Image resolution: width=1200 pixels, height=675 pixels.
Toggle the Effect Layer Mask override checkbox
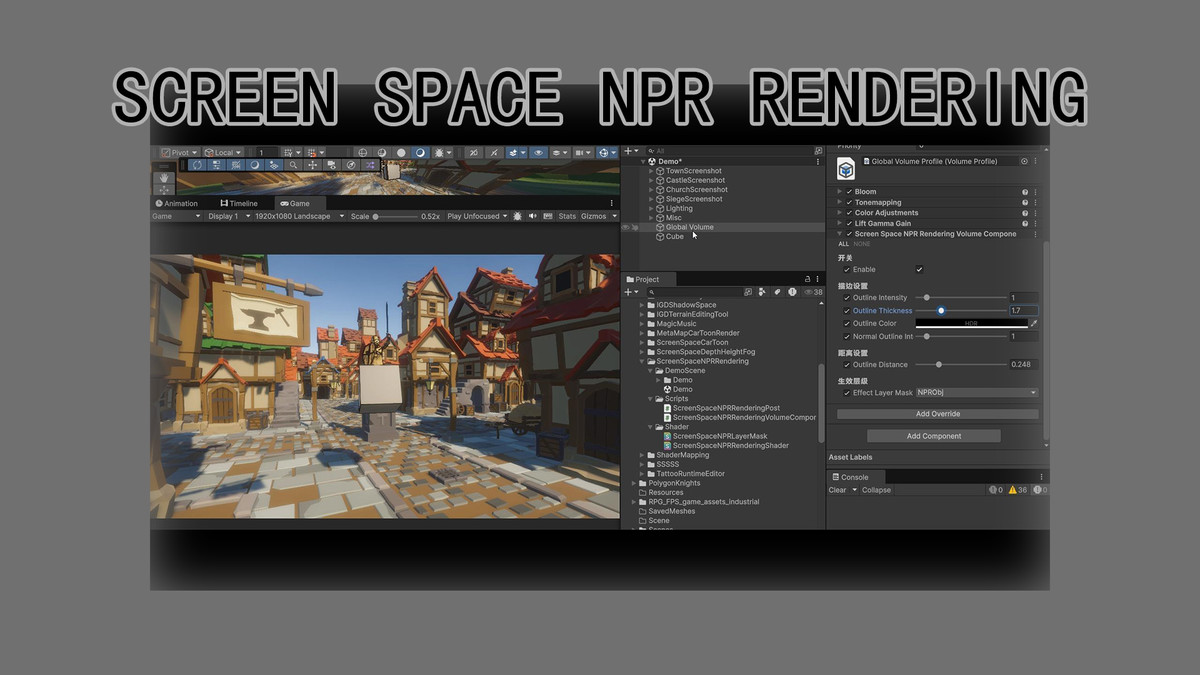(x=847, y=393)
